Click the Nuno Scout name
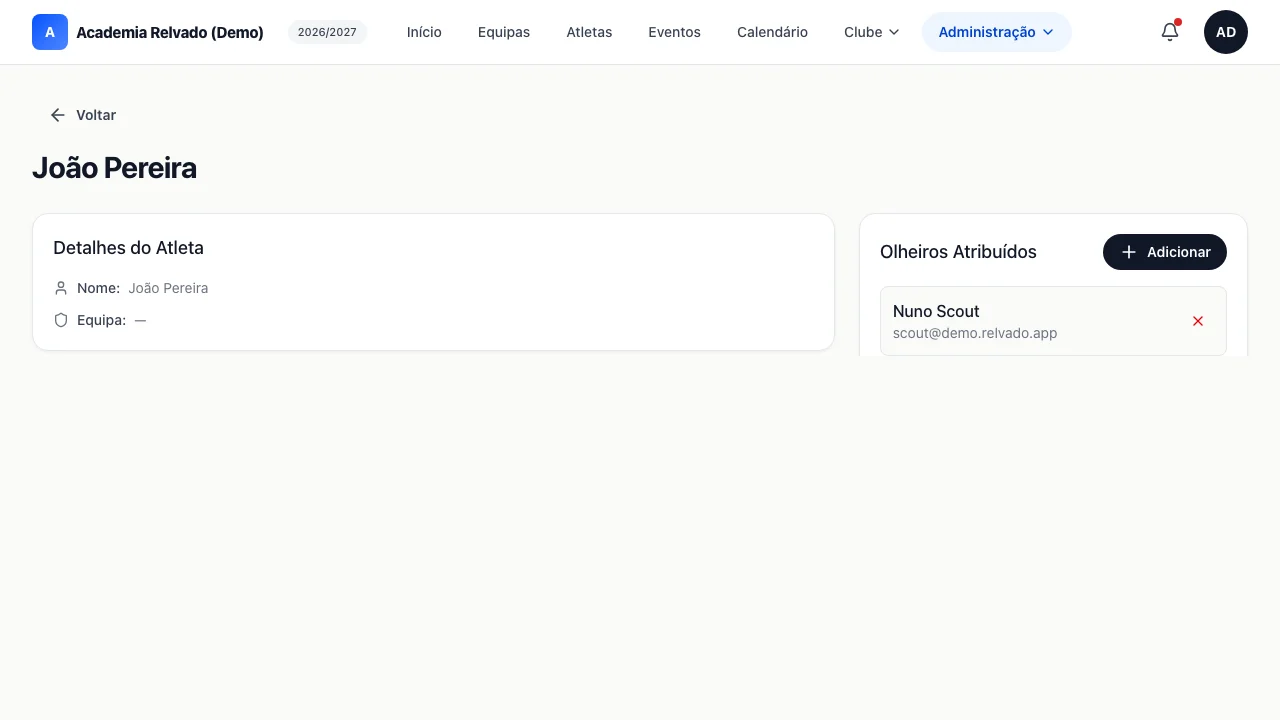 936,311
